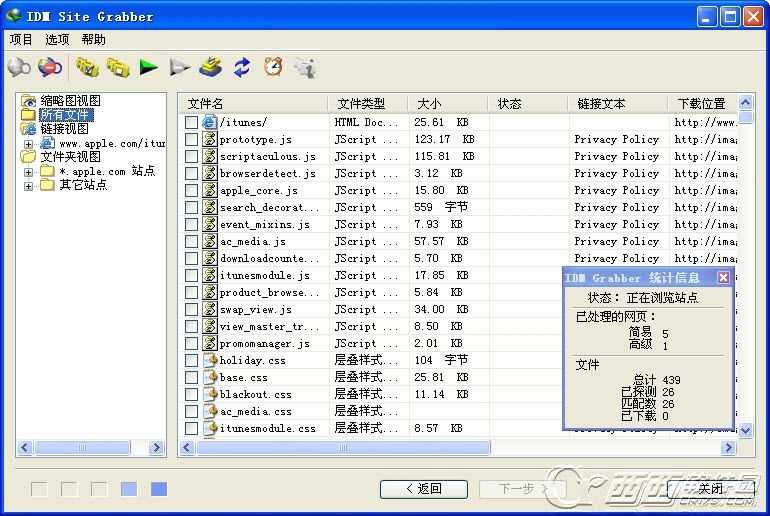This screenshot has height=516, width=770.
Task: Expand the 其它站点 folder node
Action: click(x=28, y=186)
